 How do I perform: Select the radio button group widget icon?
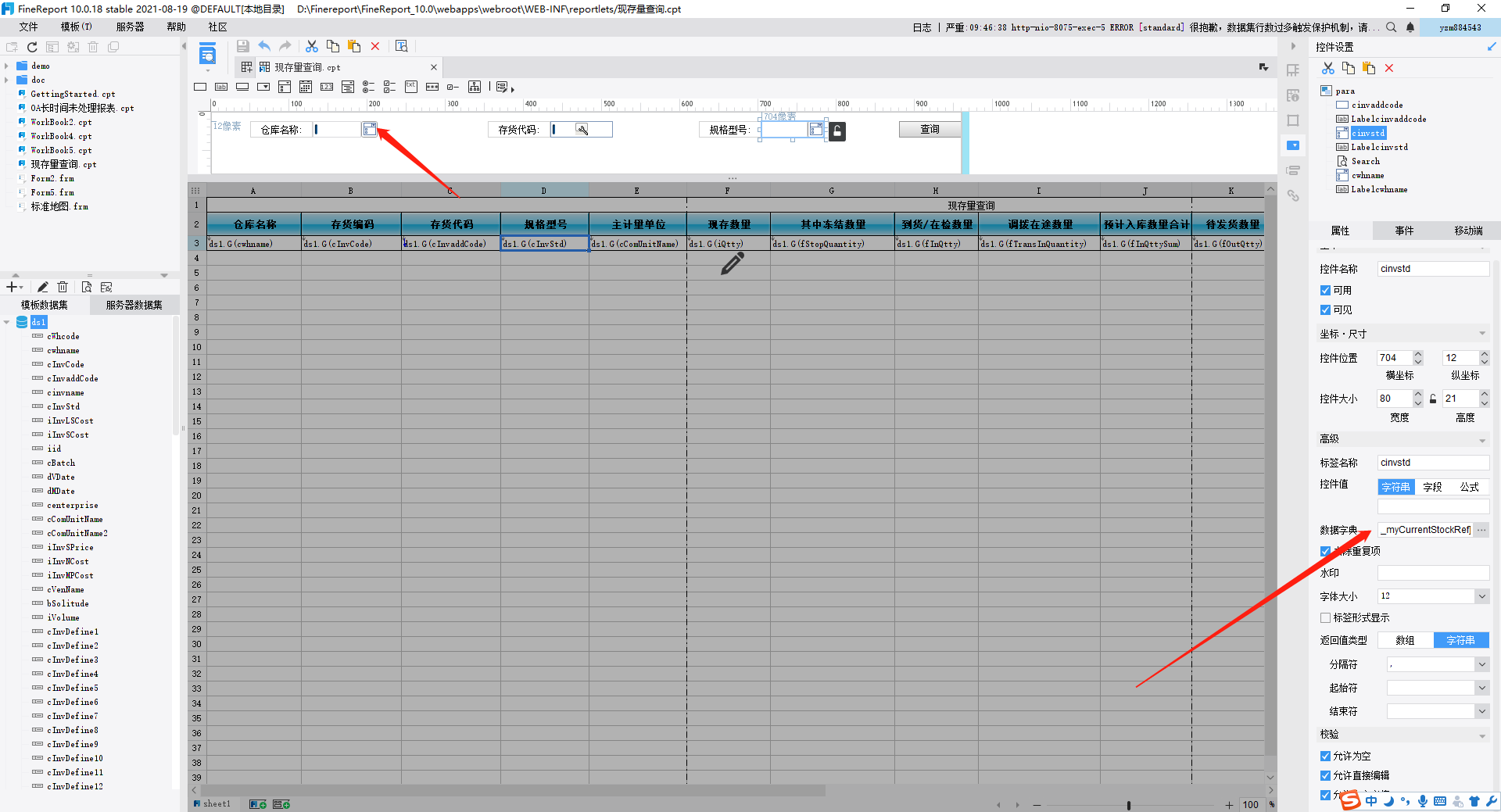(369, 87)
